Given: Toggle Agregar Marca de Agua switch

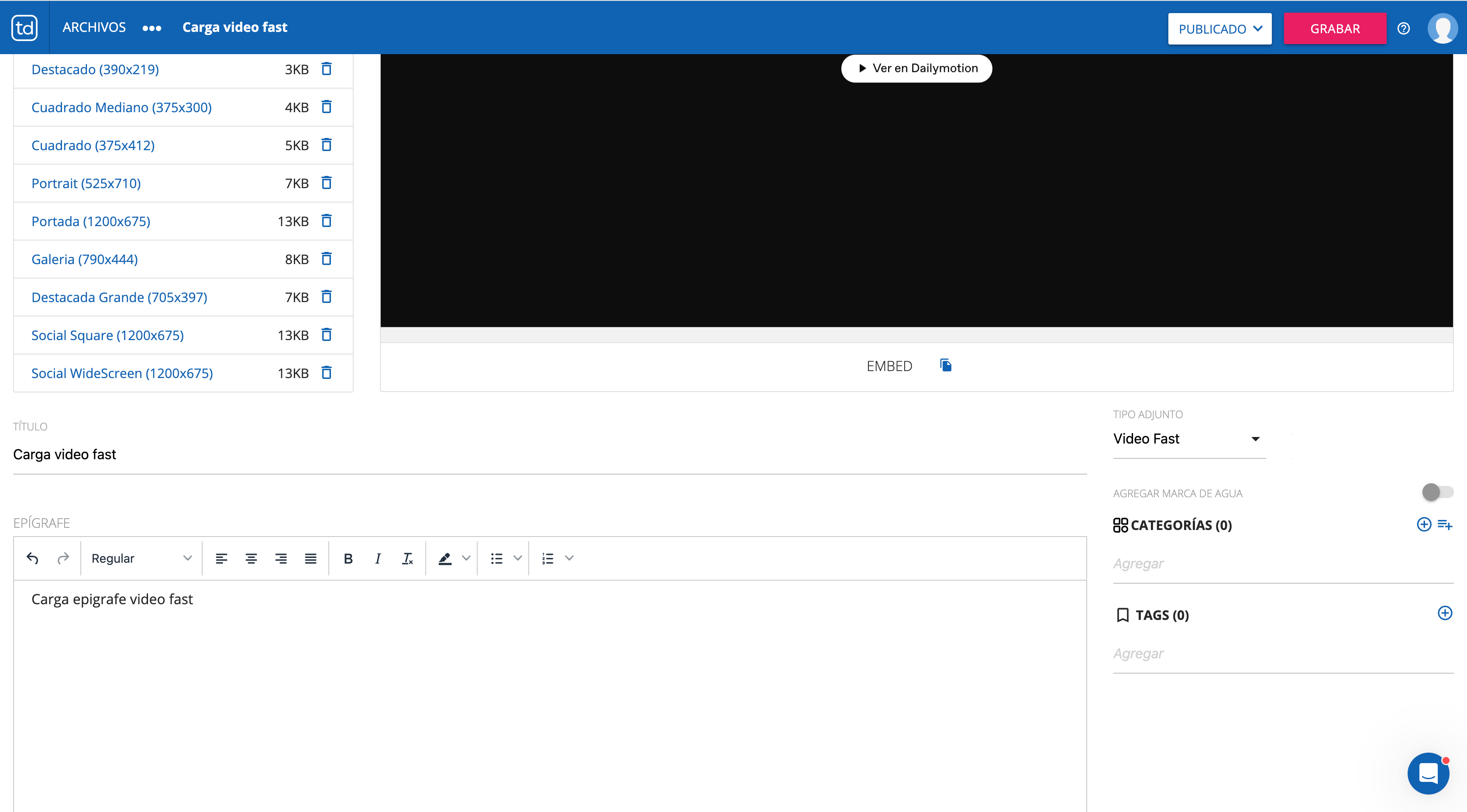Looking at the screenshot, I should click(x=1437, y=492).
